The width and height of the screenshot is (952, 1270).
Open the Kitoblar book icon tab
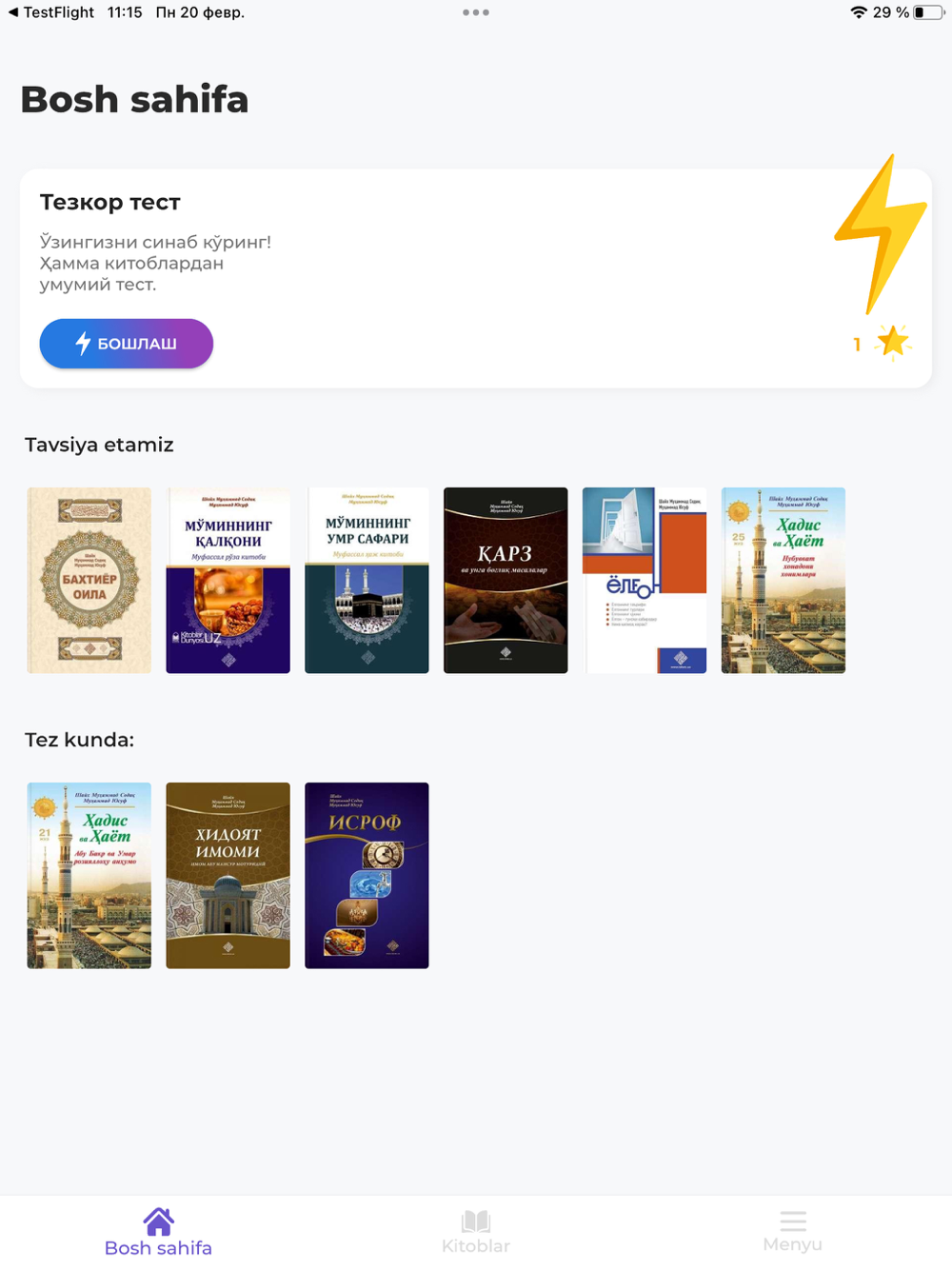(x=476, y=1220)
